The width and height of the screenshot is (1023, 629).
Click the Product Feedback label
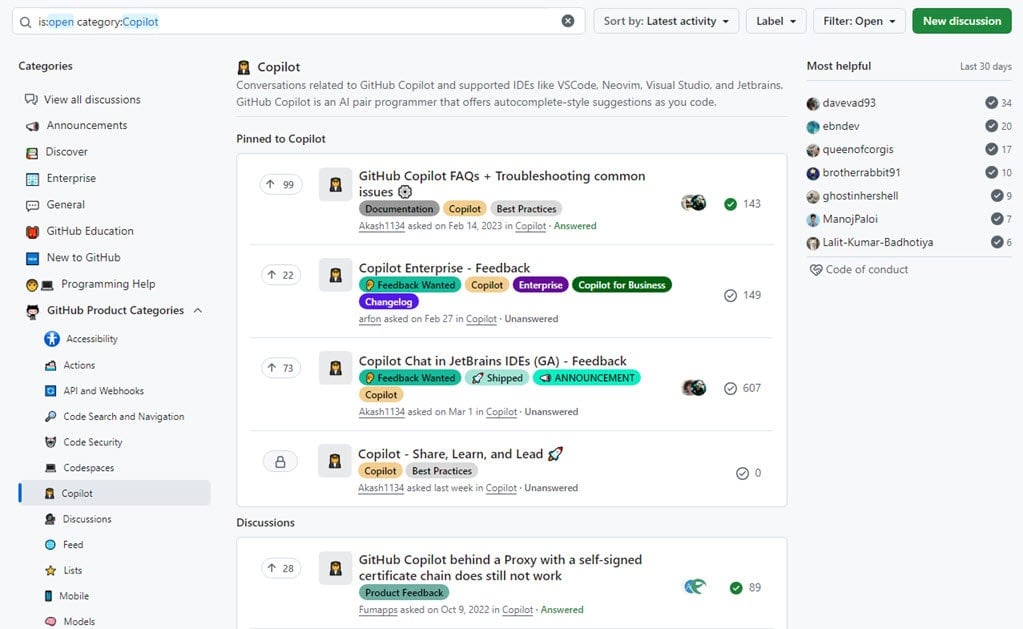[x=404, y=592]
